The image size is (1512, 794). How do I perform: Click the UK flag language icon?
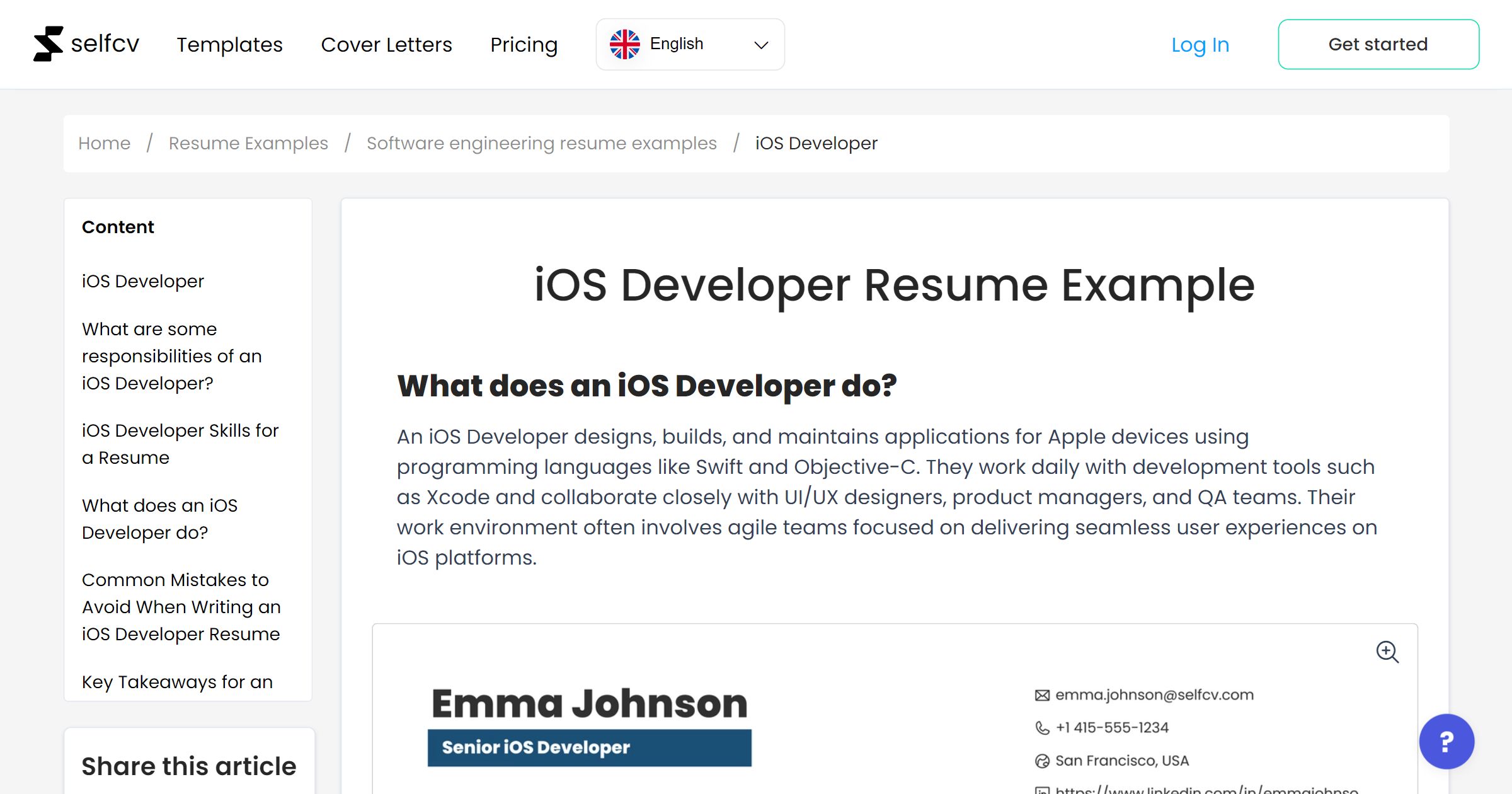624,44
